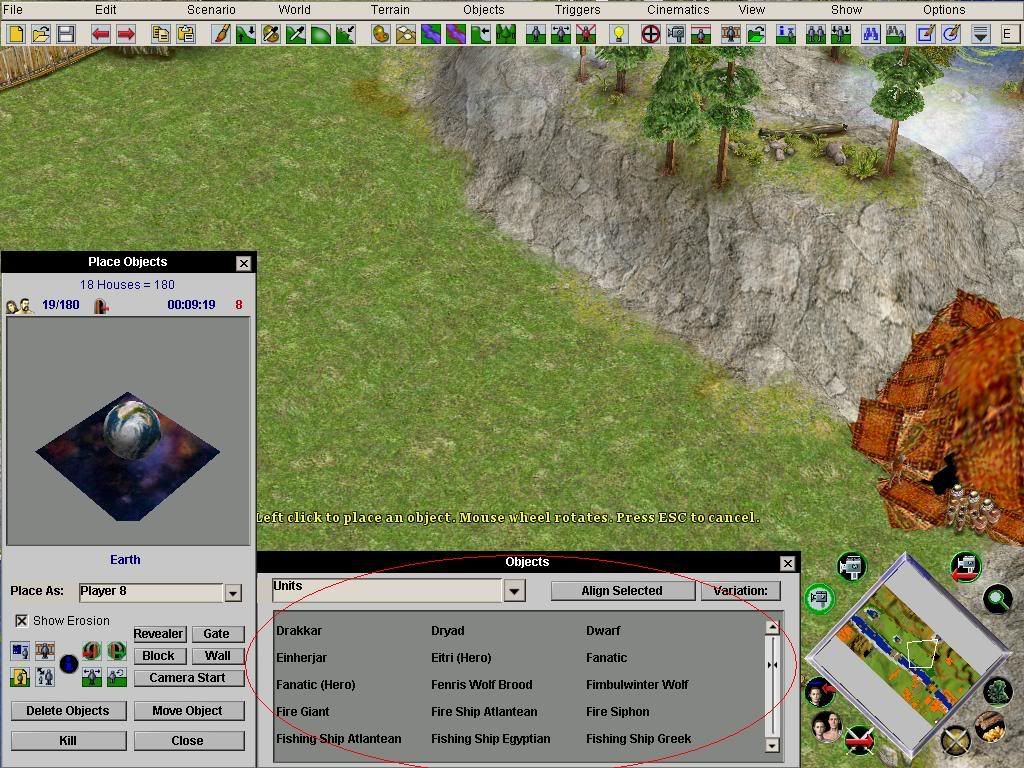The width and height of the screenshot is (1024, 768).
Task: Open the Triggers menu
Action: coord(577,10)
